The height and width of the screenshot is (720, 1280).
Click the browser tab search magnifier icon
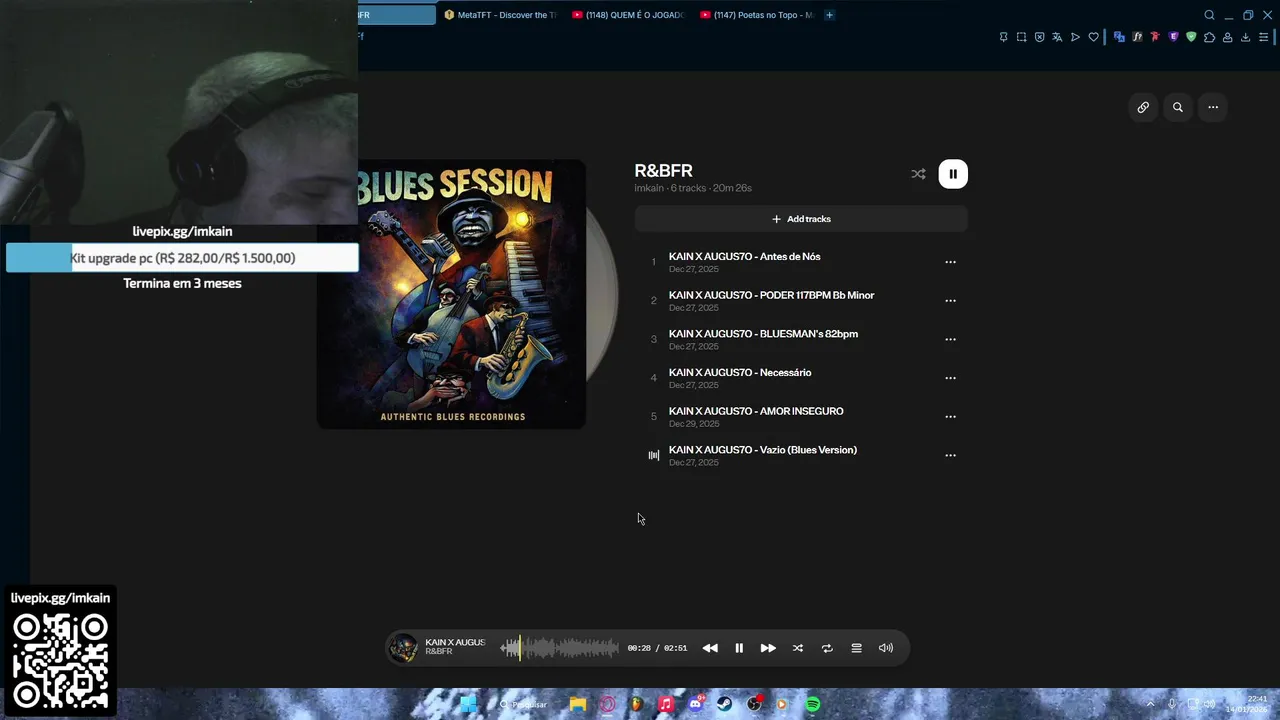1209,15
